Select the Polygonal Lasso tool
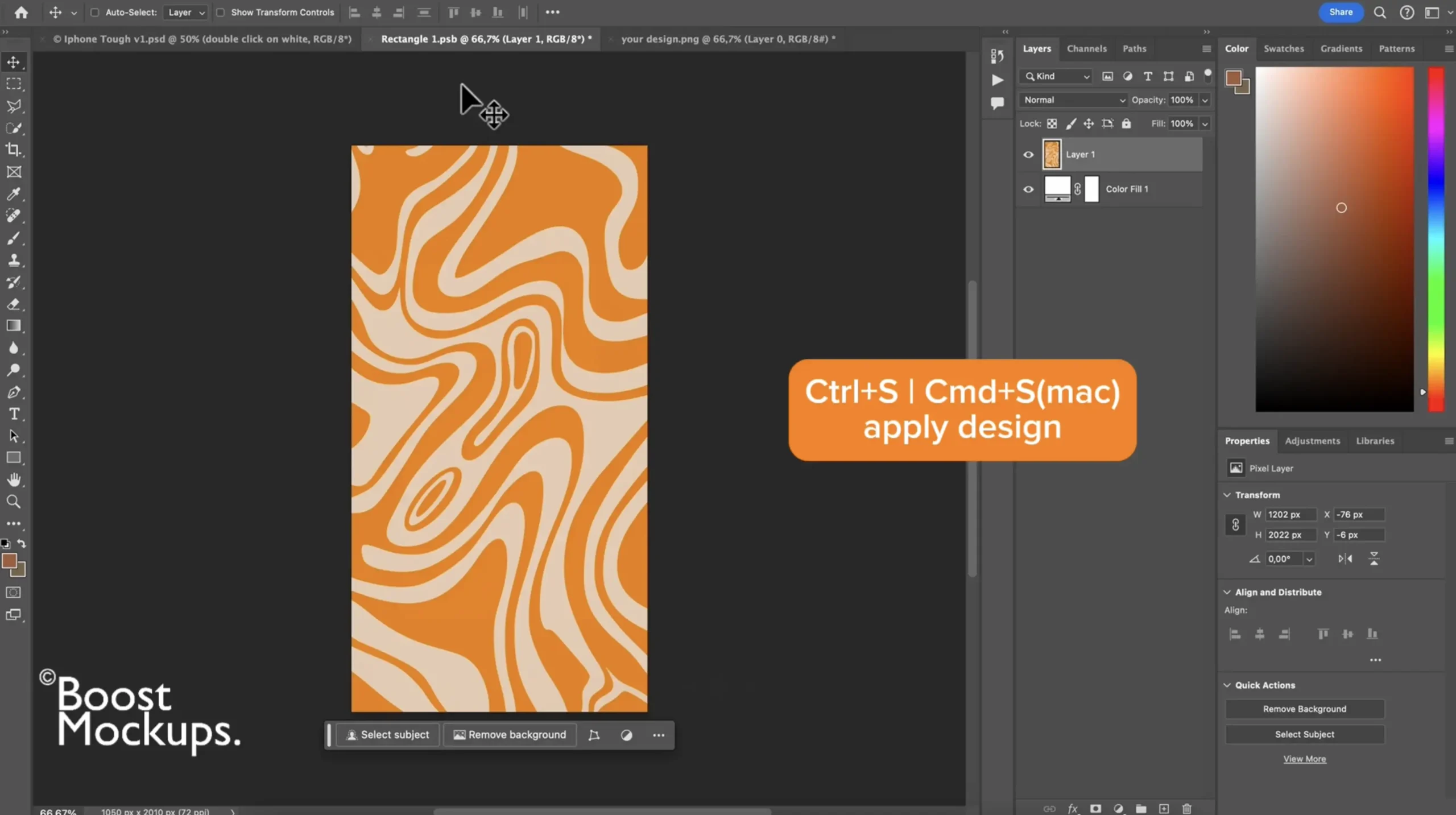This screenshot has width=1456, height=815. pyautogui.click(x=14, y=106)
